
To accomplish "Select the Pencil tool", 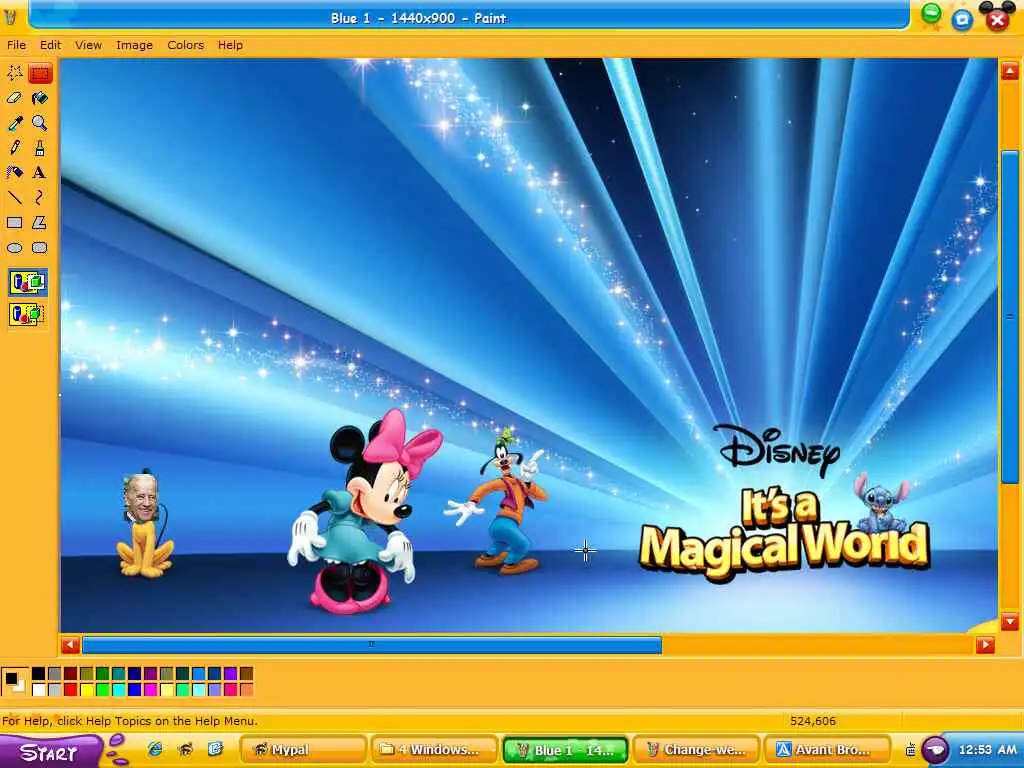I will 14,148.
